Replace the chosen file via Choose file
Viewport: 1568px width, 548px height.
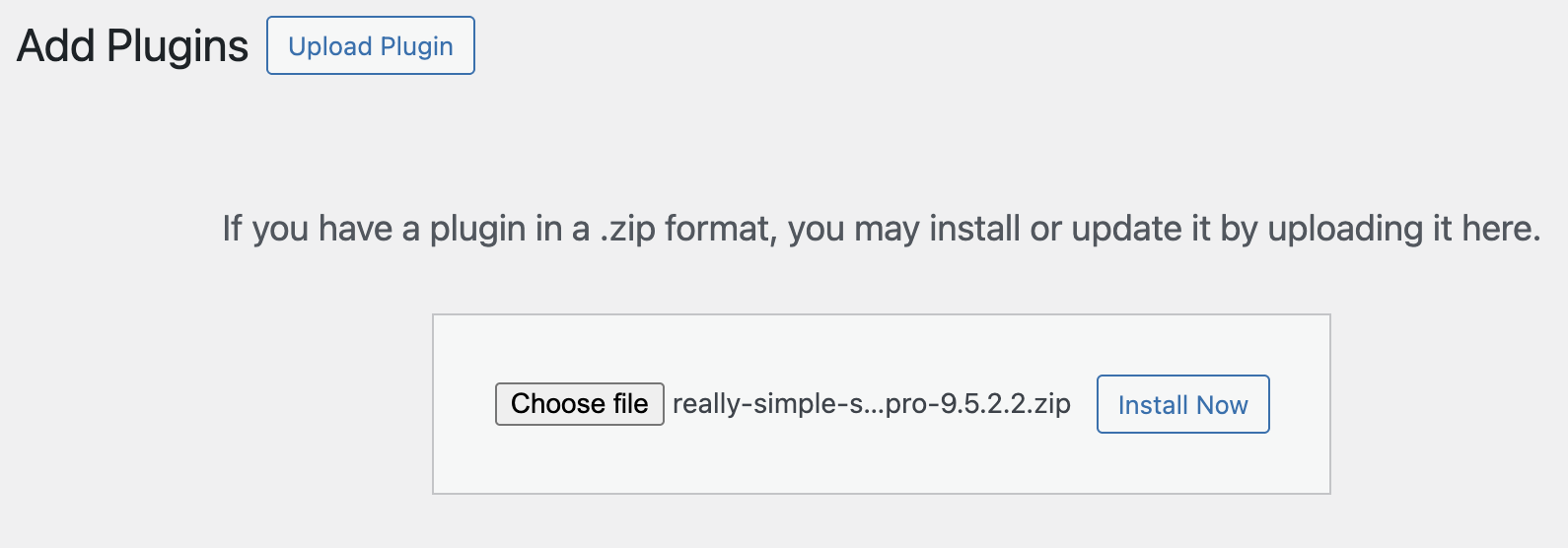coord(579,404)
